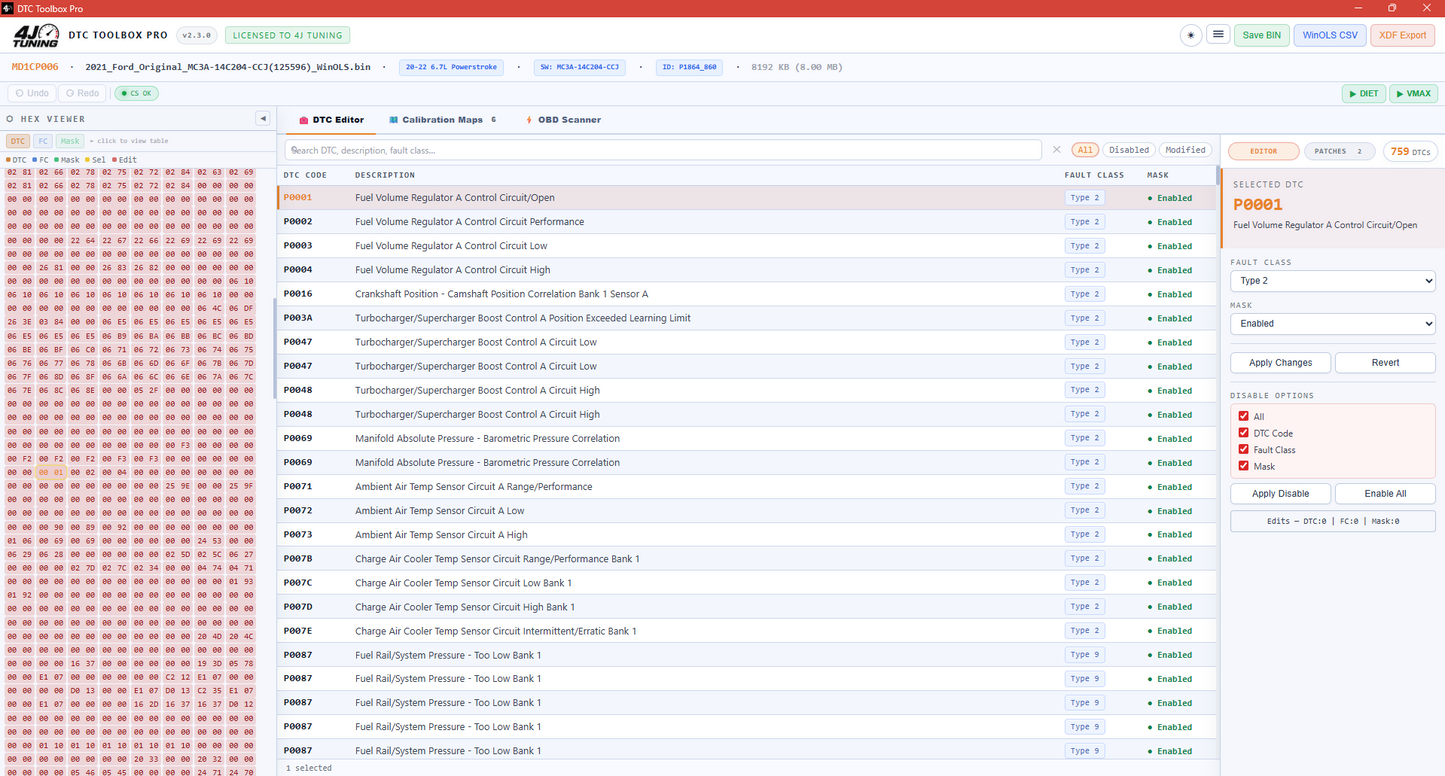Select row P007B Charge Air Cooler

pyautogui.click(x=746, y=559)
